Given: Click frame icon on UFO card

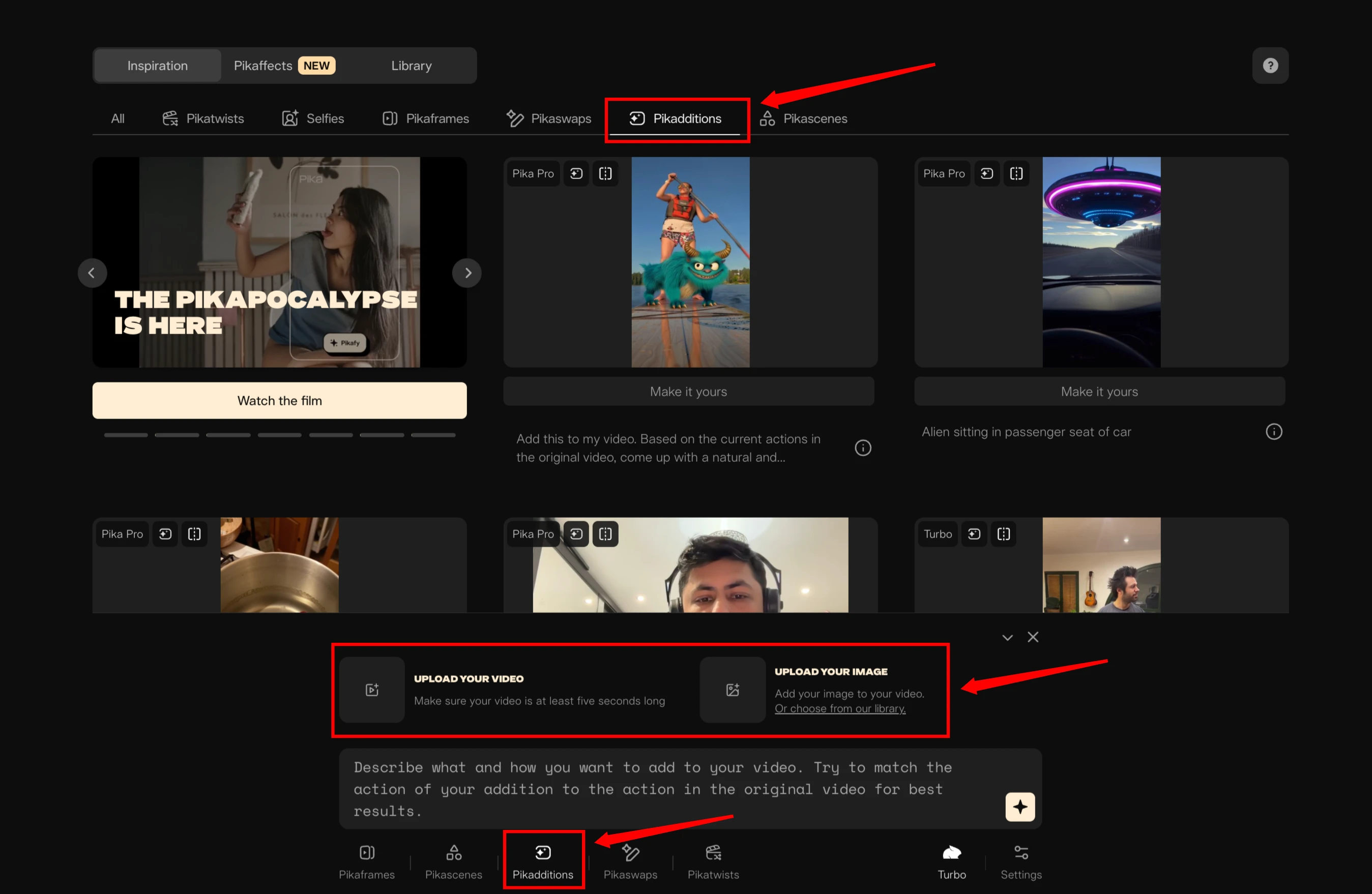Looking at the screenshot, I should [1016, 173].
